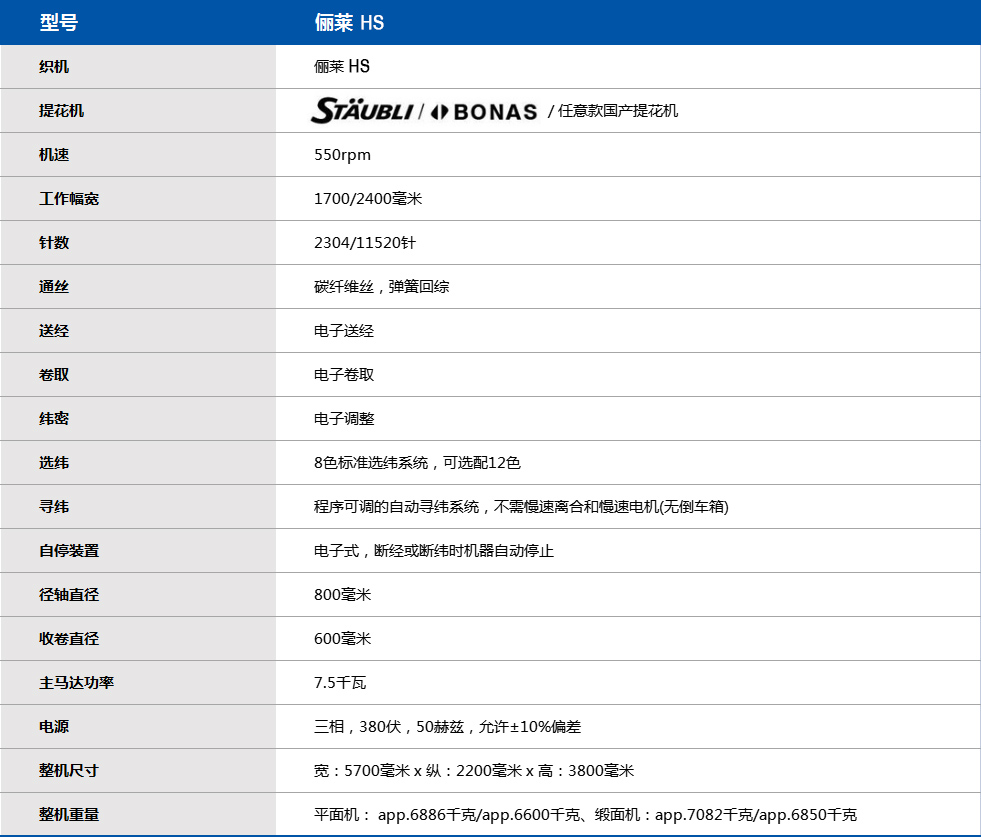Screen dimensions: 981x837
Task: Click the 织机 row label
Action: [54, 66]
